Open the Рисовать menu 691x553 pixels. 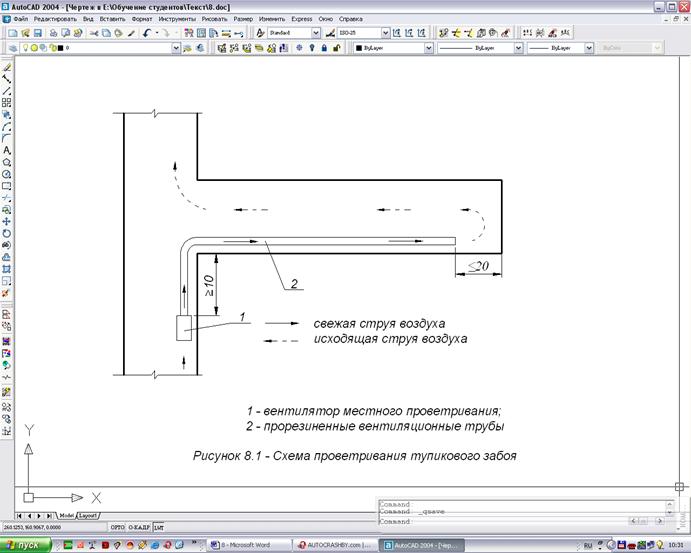tap(214, 19)
